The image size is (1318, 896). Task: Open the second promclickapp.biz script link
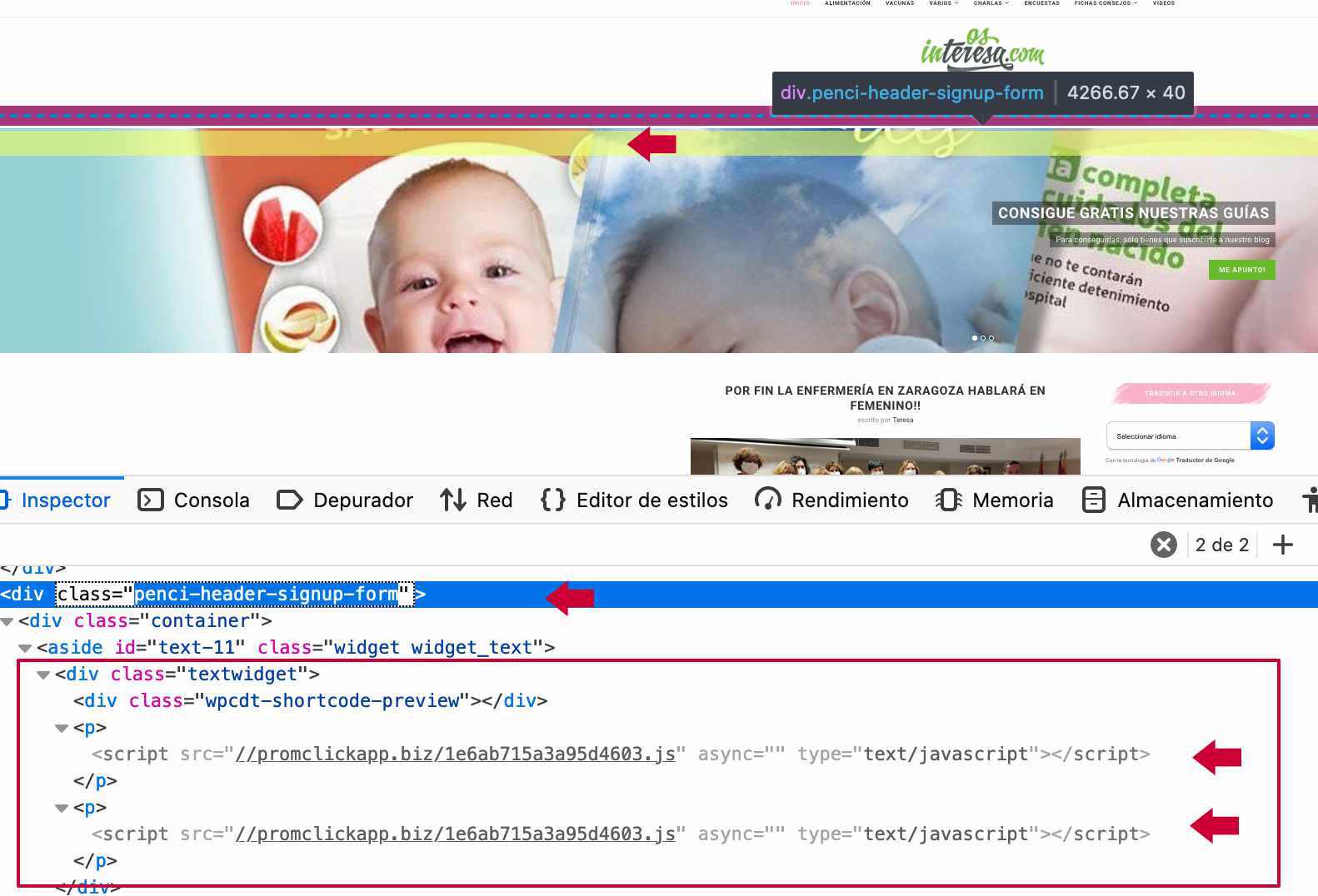[x=455, y=834]
